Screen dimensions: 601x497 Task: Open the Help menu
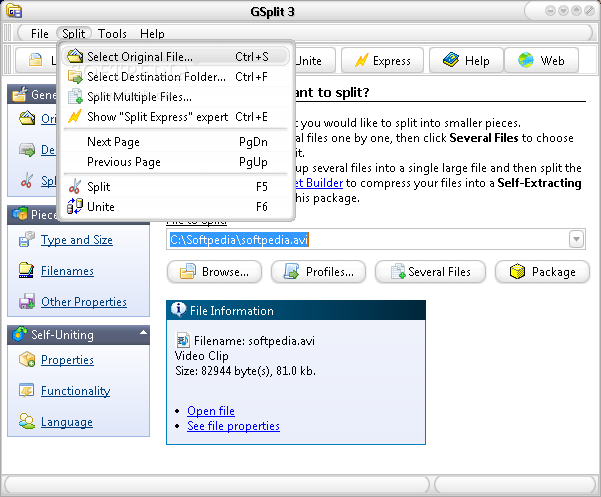152,34
